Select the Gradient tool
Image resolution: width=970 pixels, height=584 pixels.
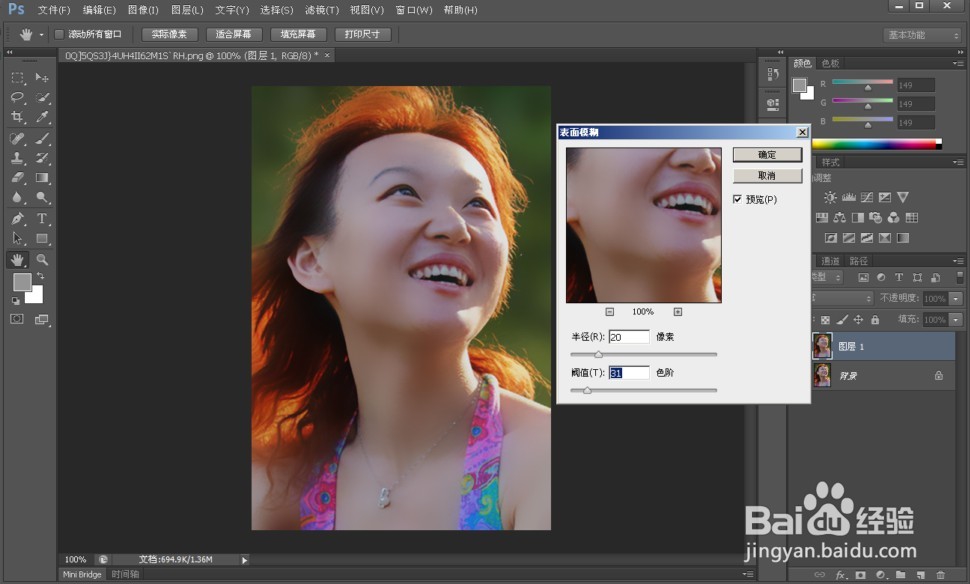[41, 178]
